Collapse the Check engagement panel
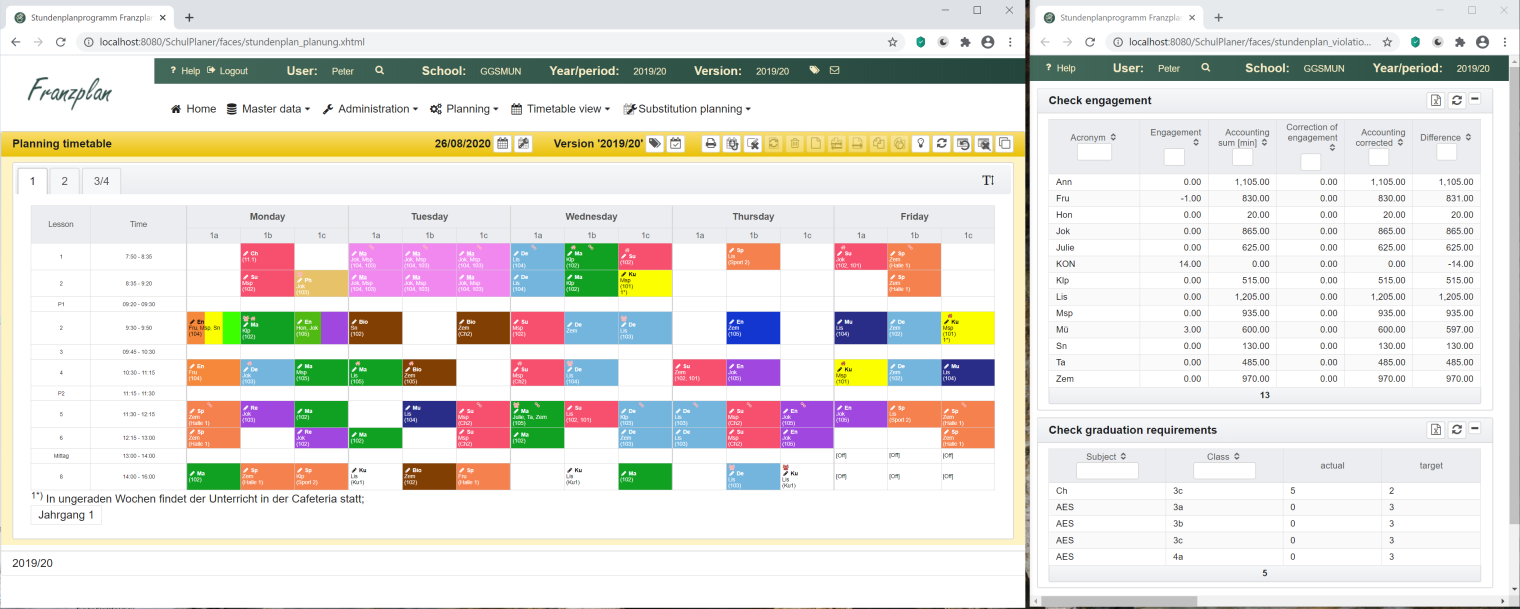Image resolution: width=1520 pixels, height=609 pixels. click(x=1475, y=100)
